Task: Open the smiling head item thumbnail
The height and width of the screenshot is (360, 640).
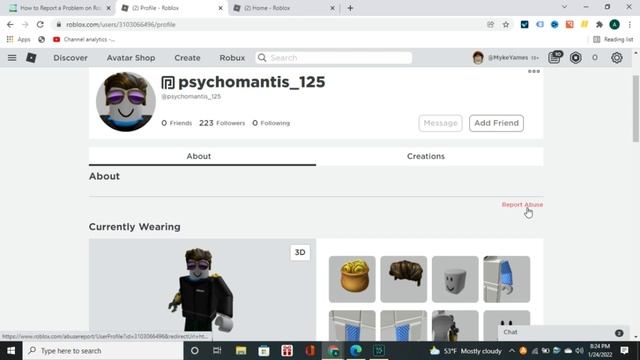Action: click(455, 279)
